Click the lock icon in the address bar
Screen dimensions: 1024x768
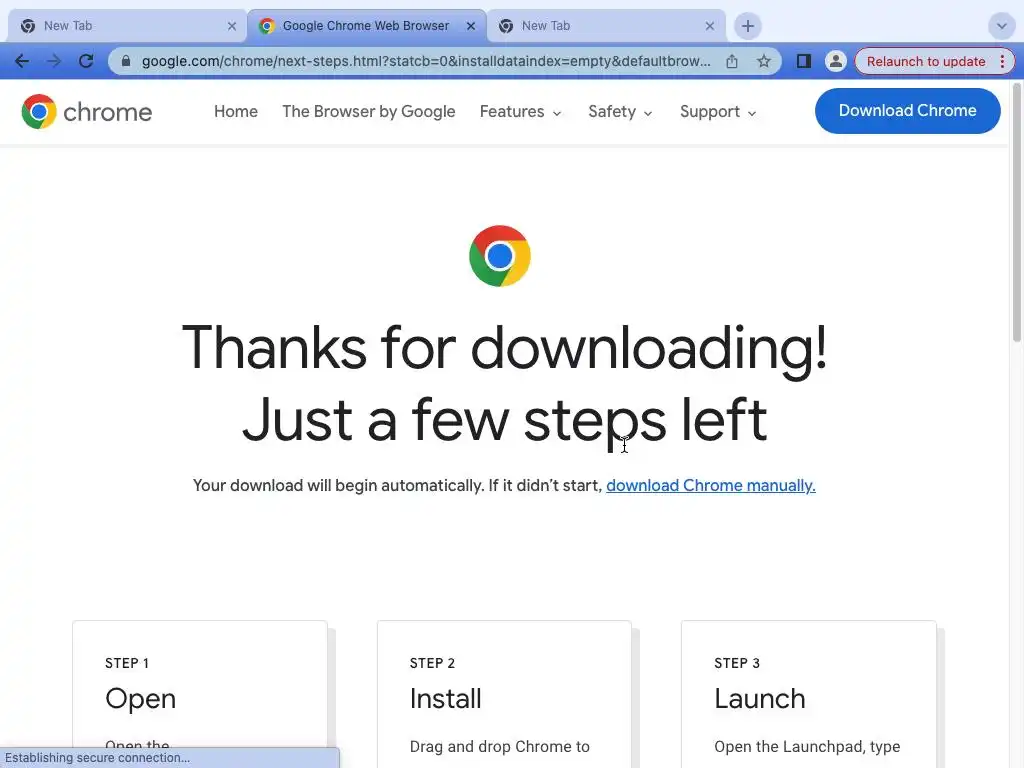(126, 61)
